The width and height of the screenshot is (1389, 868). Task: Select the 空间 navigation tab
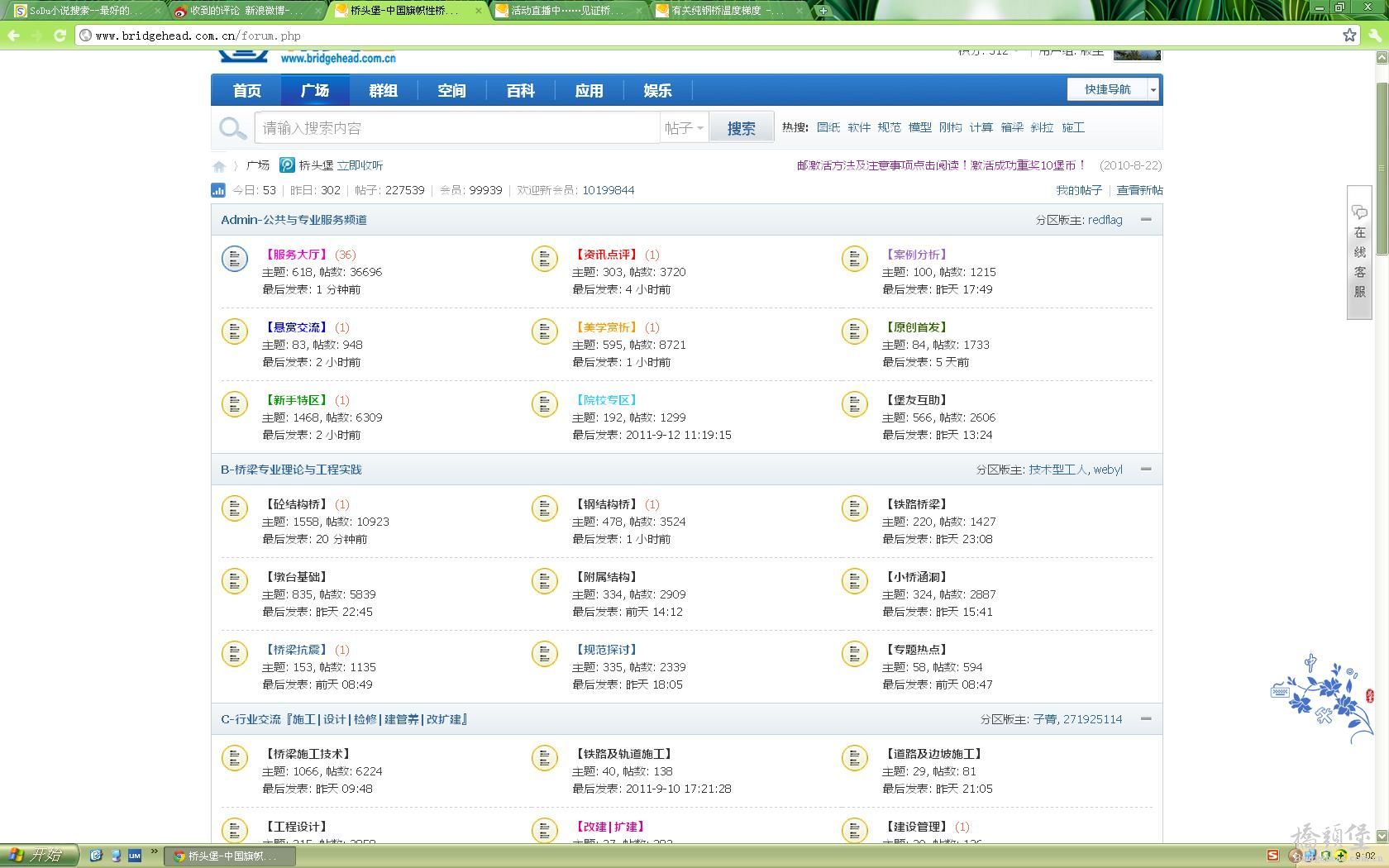(x=451, y=90)
